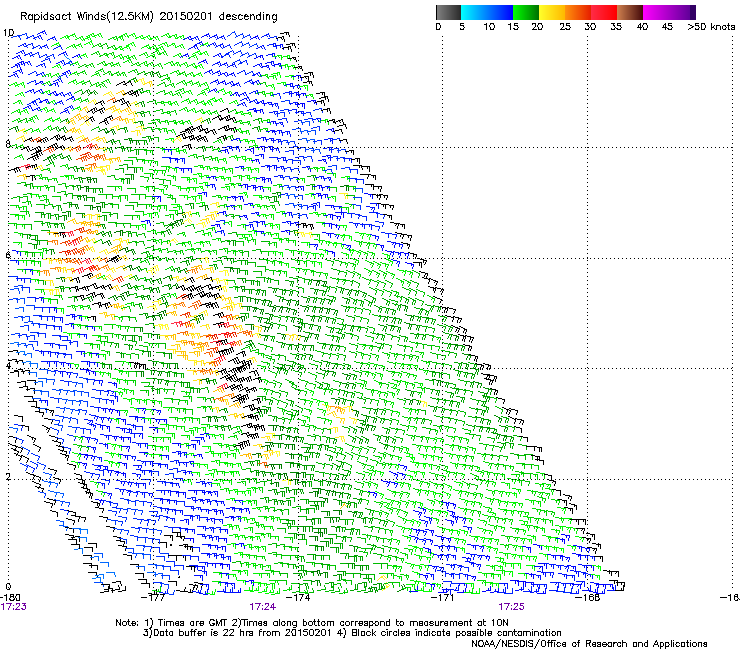The image size is (740, 650).
Task: Click the 'Data buffer is 22 hrs' note line
Action: tap(353, 633)
